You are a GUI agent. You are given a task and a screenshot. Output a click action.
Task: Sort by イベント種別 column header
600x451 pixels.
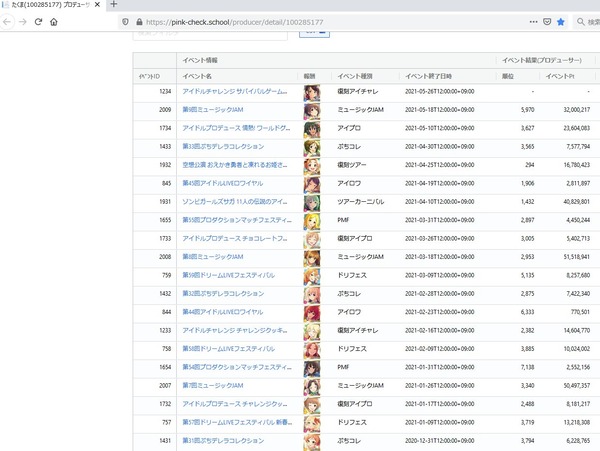coord(355,77)
